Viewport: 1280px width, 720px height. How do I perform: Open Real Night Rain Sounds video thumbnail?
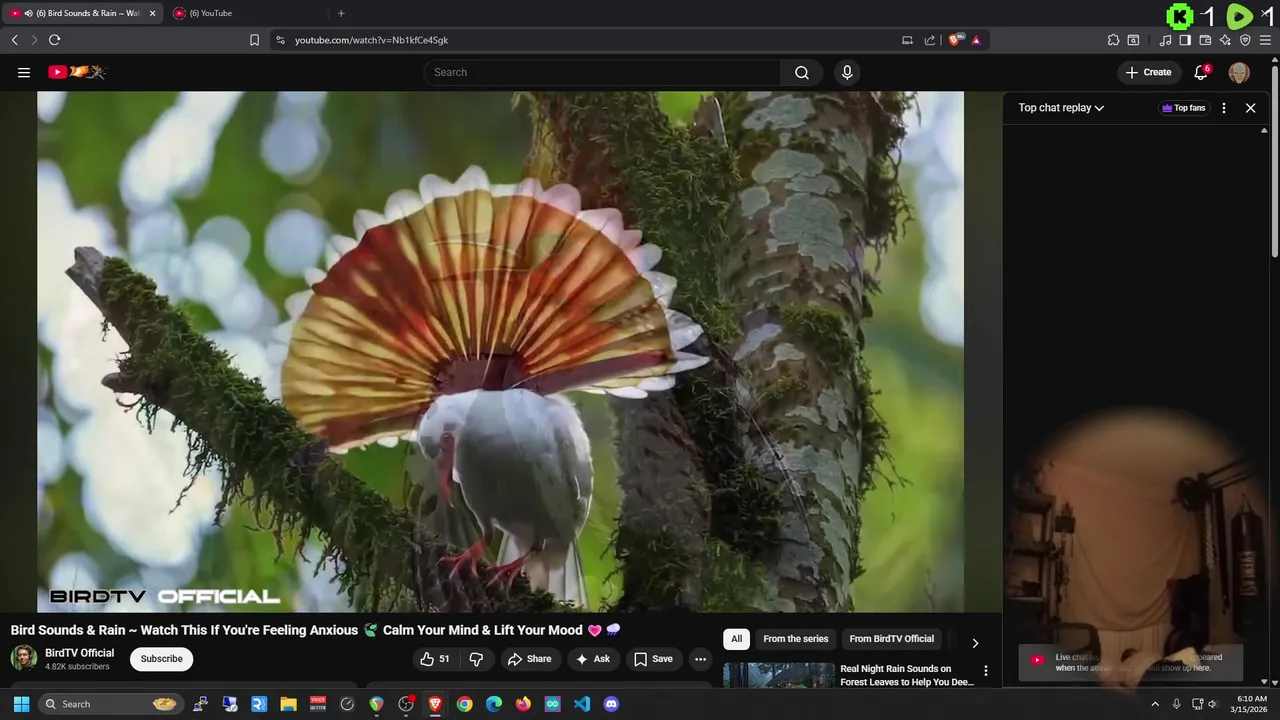coord(779,675)
